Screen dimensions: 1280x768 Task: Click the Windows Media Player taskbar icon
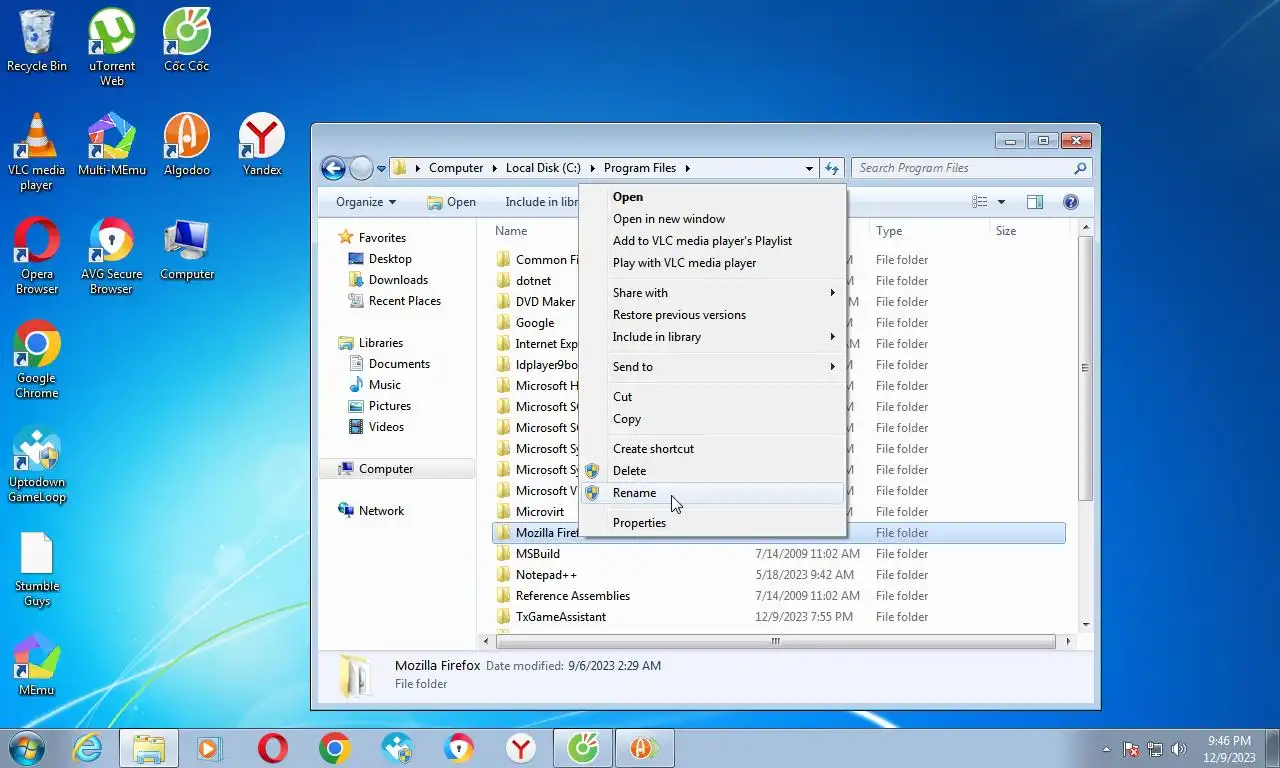click(209, 748)
